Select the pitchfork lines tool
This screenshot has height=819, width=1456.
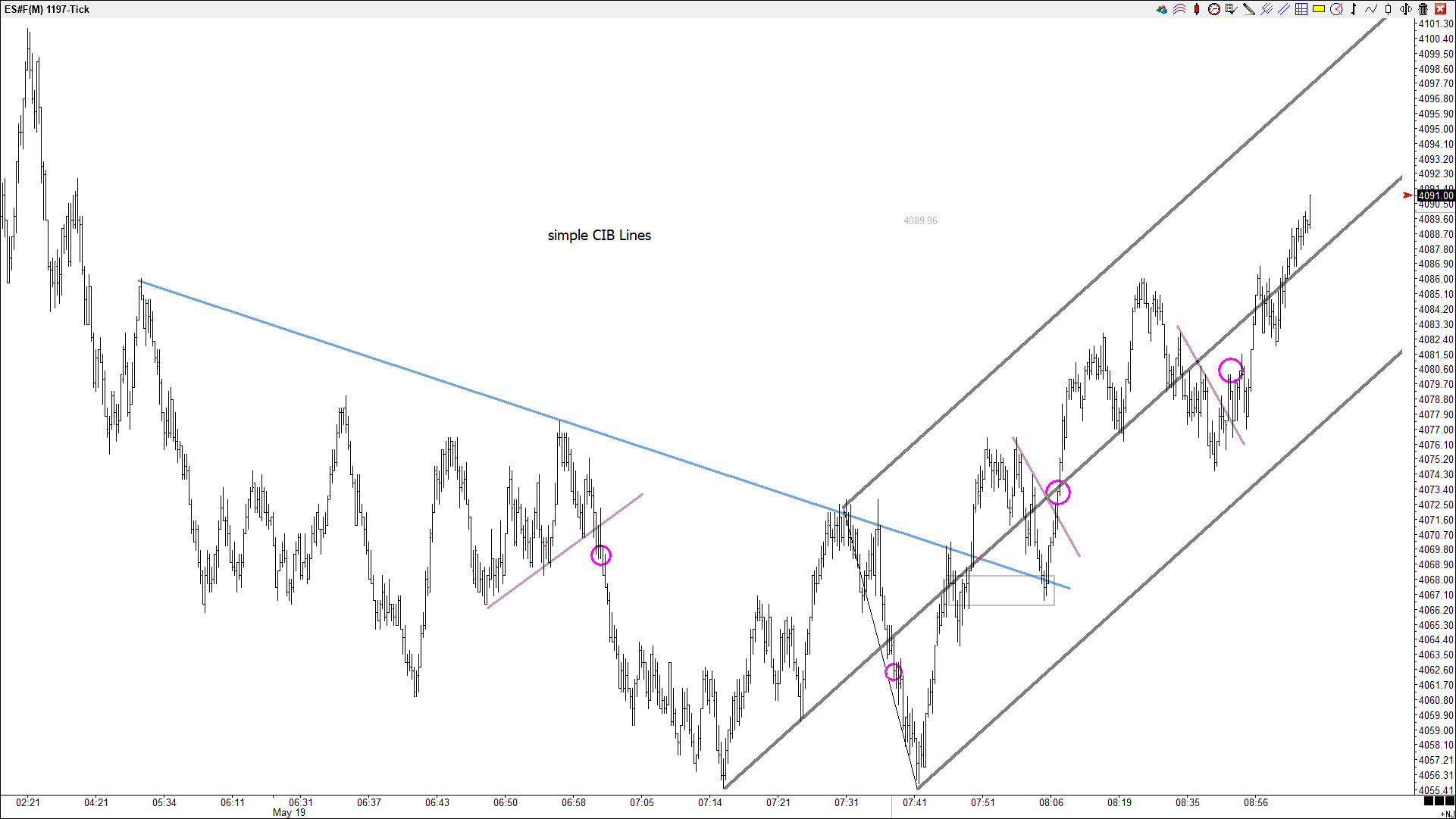(1266, 9)
